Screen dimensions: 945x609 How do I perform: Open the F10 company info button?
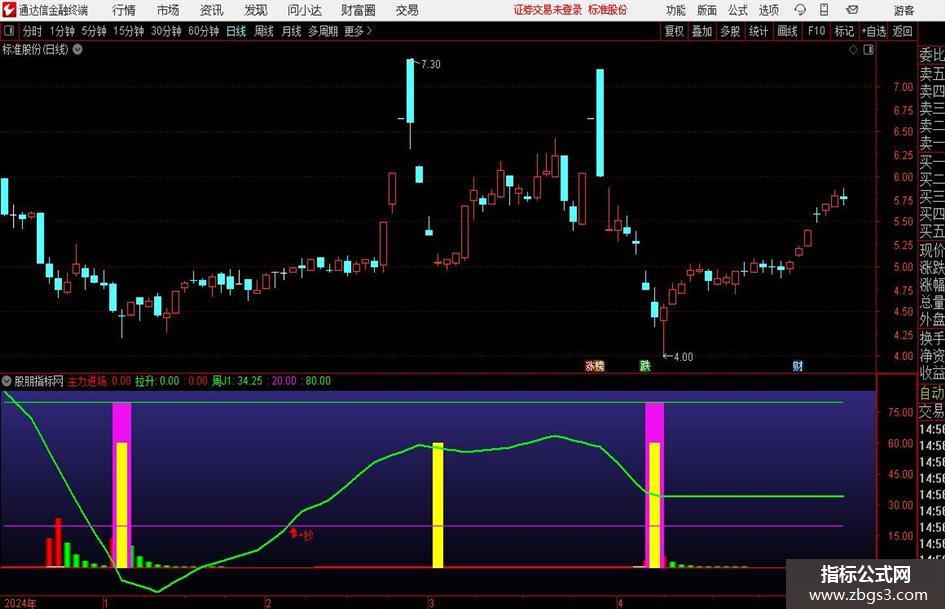[x=817, y=31]
